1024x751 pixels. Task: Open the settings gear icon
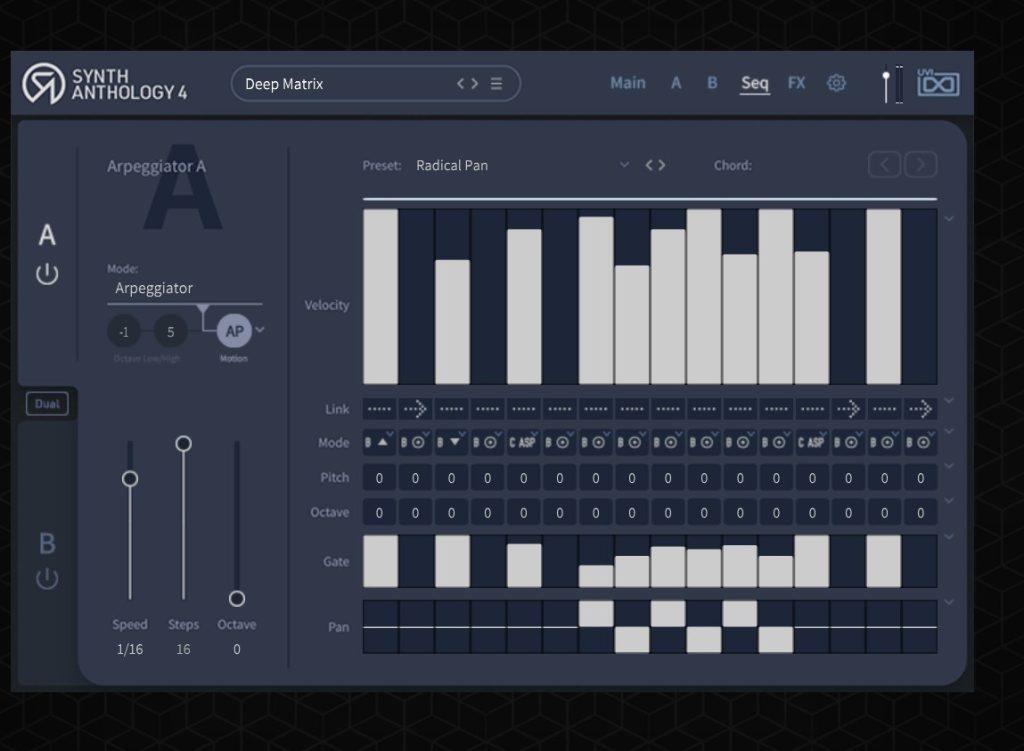[x=836, y=83]
